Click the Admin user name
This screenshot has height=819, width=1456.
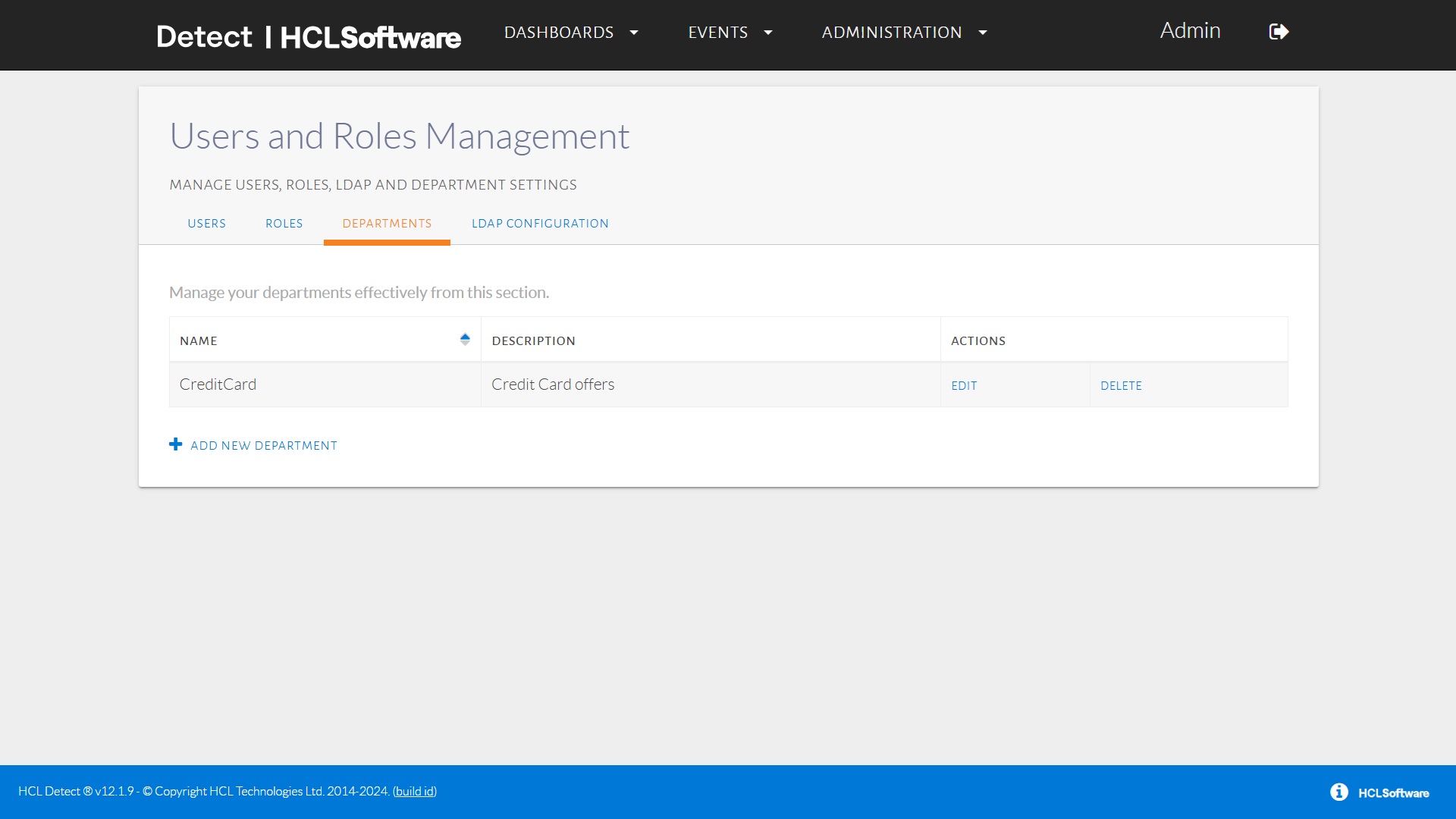click(x=1190, y=31)
